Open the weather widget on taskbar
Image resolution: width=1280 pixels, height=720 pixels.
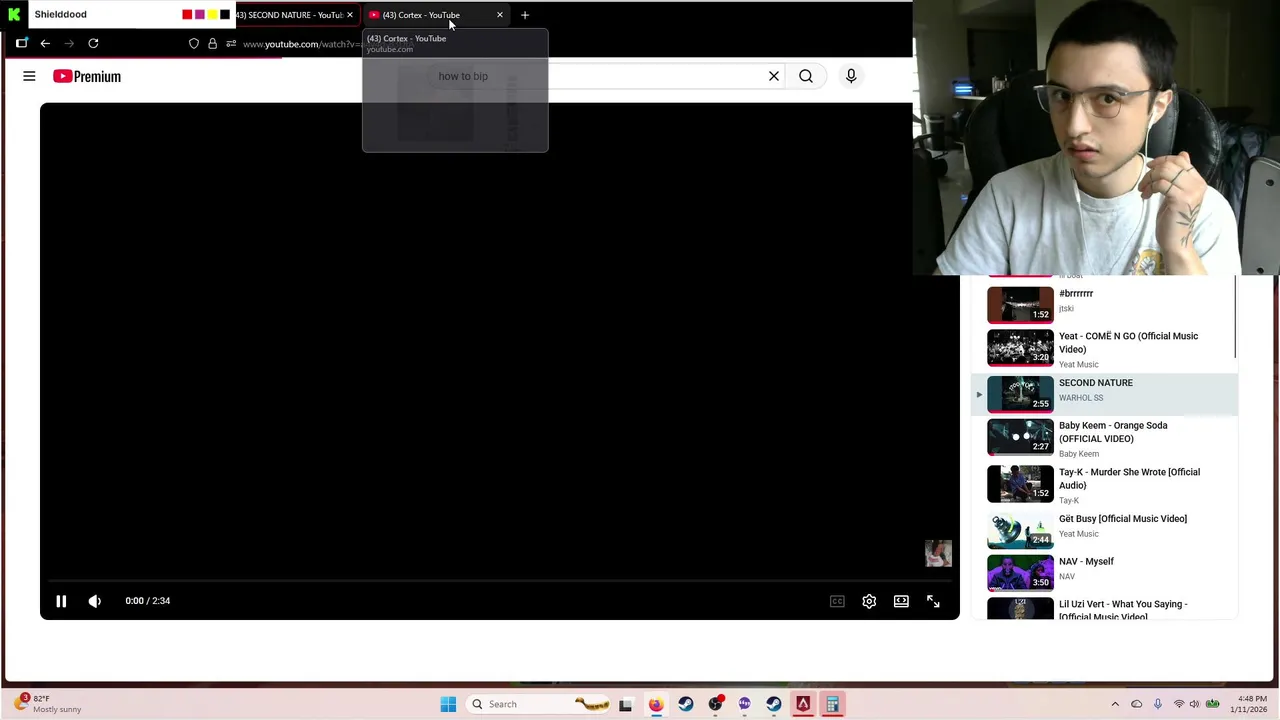(48, 704)
